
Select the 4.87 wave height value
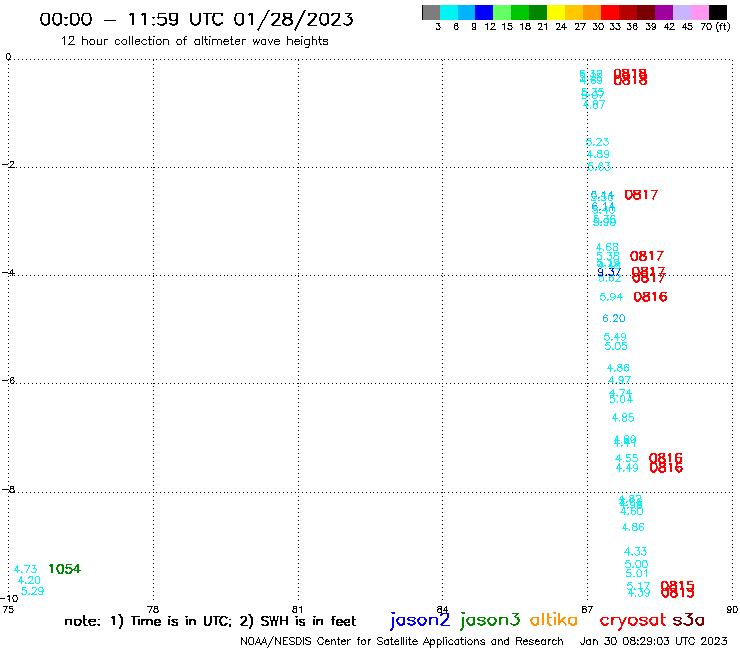(594, 105)
